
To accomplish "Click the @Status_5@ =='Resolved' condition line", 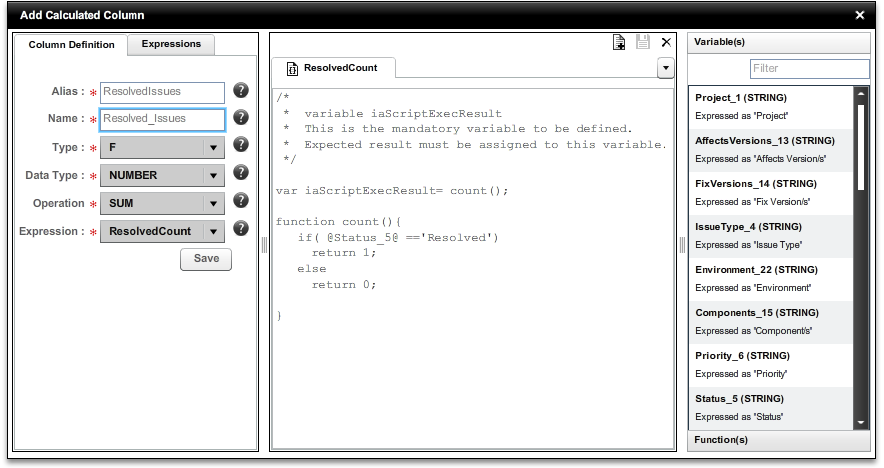I will (398, 238).
